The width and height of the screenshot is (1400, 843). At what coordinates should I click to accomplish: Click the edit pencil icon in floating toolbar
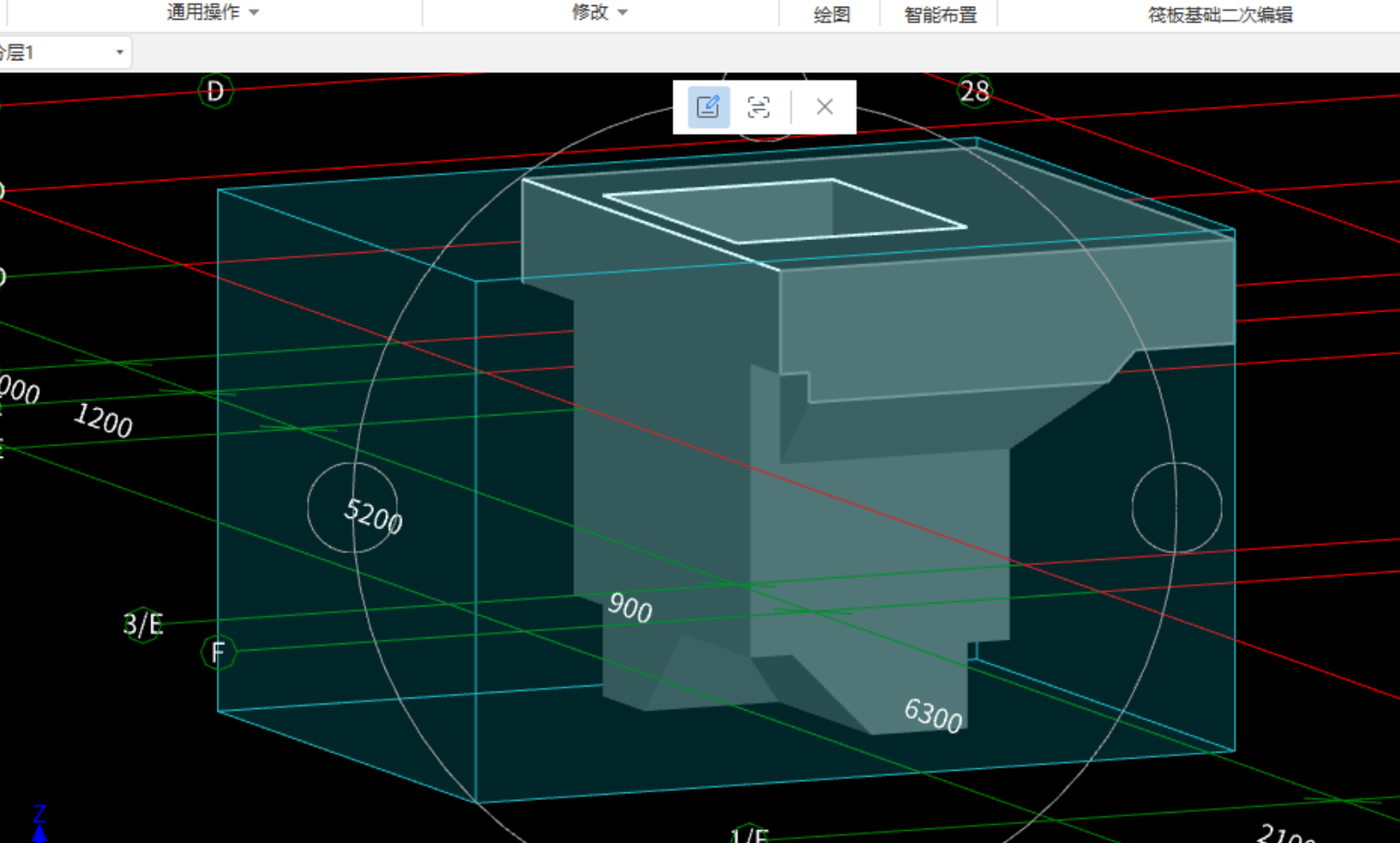click(708, 107)
